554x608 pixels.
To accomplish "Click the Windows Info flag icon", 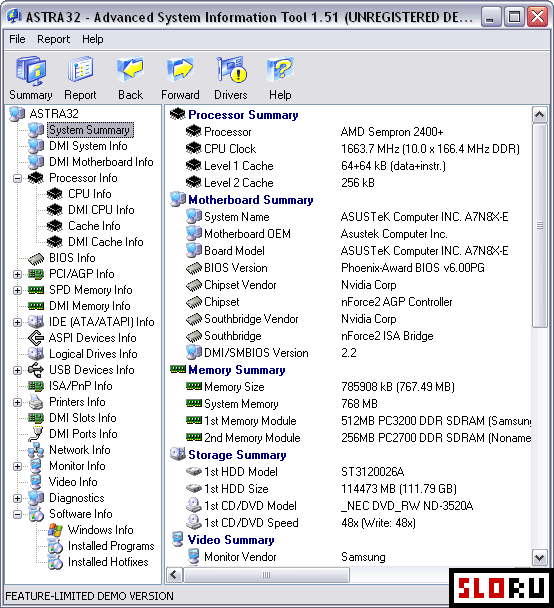I will pos(55,530).
